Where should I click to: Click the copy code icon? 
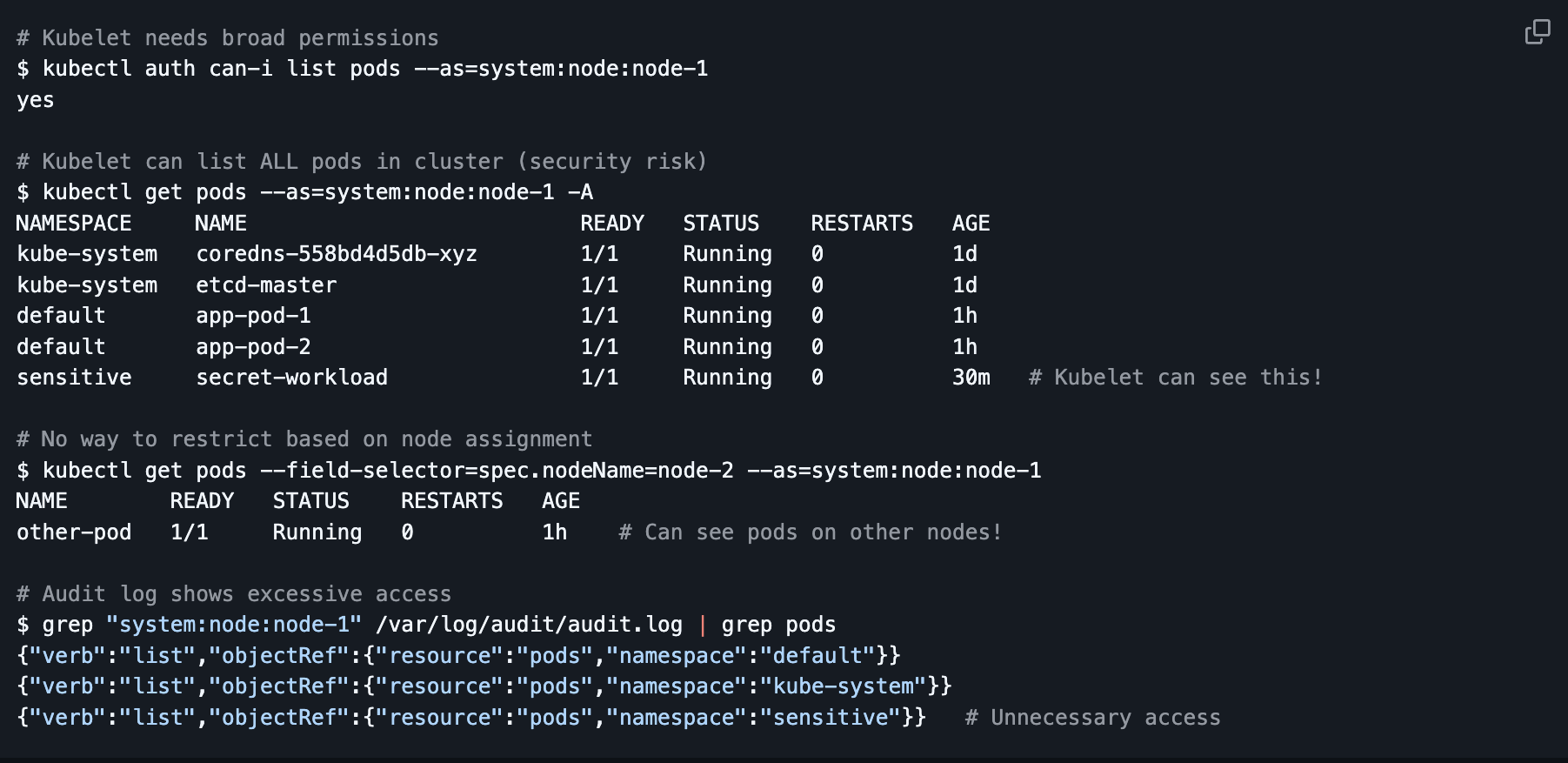coord(1537,32)
